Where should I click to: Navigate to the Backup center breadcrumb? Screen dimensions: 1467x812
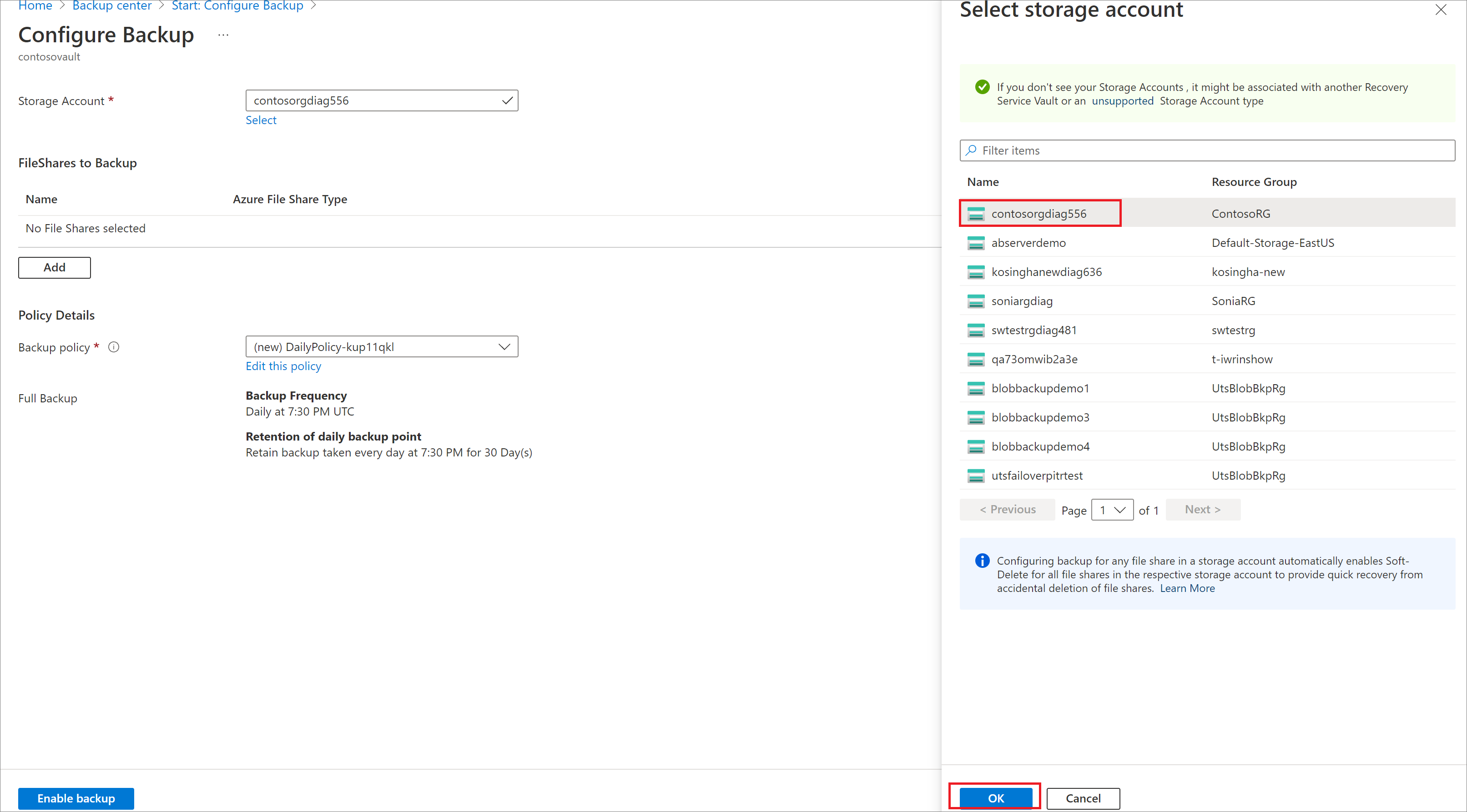(x=111, y=6)
